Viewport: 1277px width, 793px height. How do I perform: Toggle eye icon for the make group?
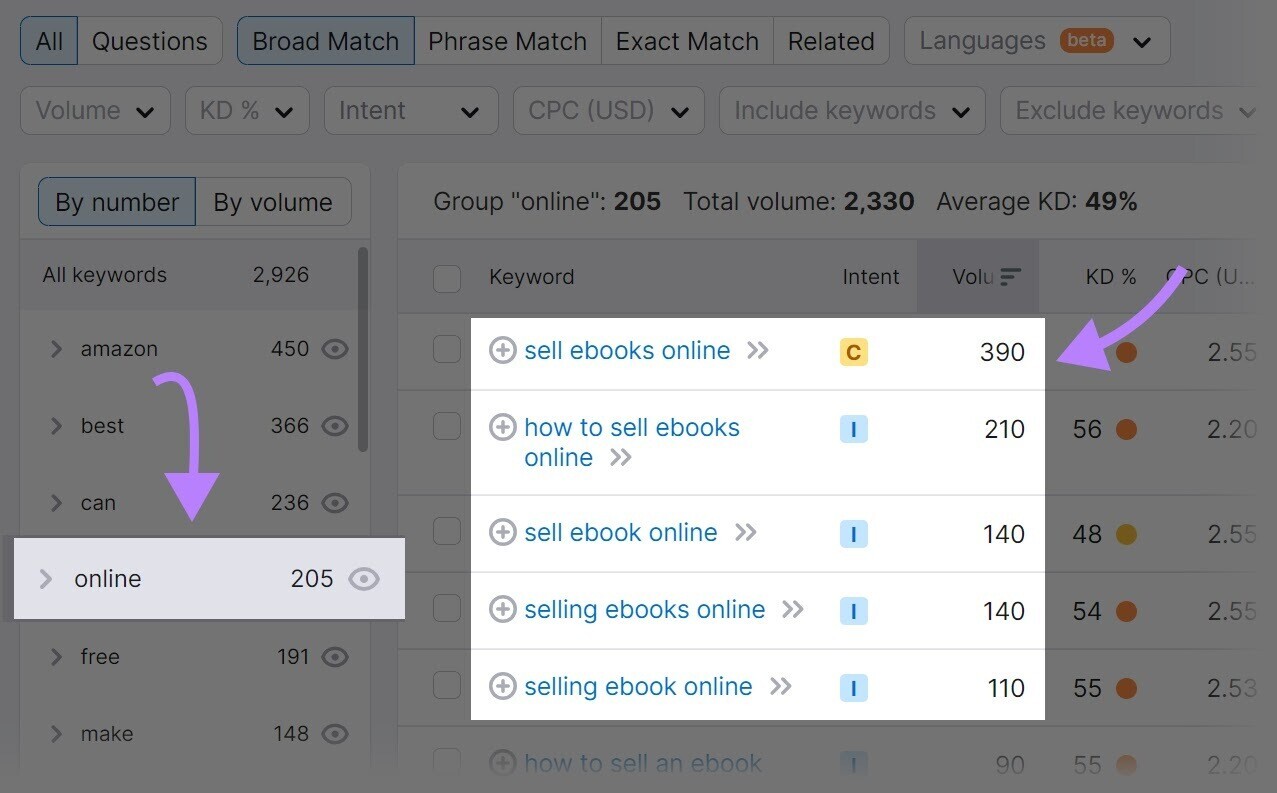[335, 734]
